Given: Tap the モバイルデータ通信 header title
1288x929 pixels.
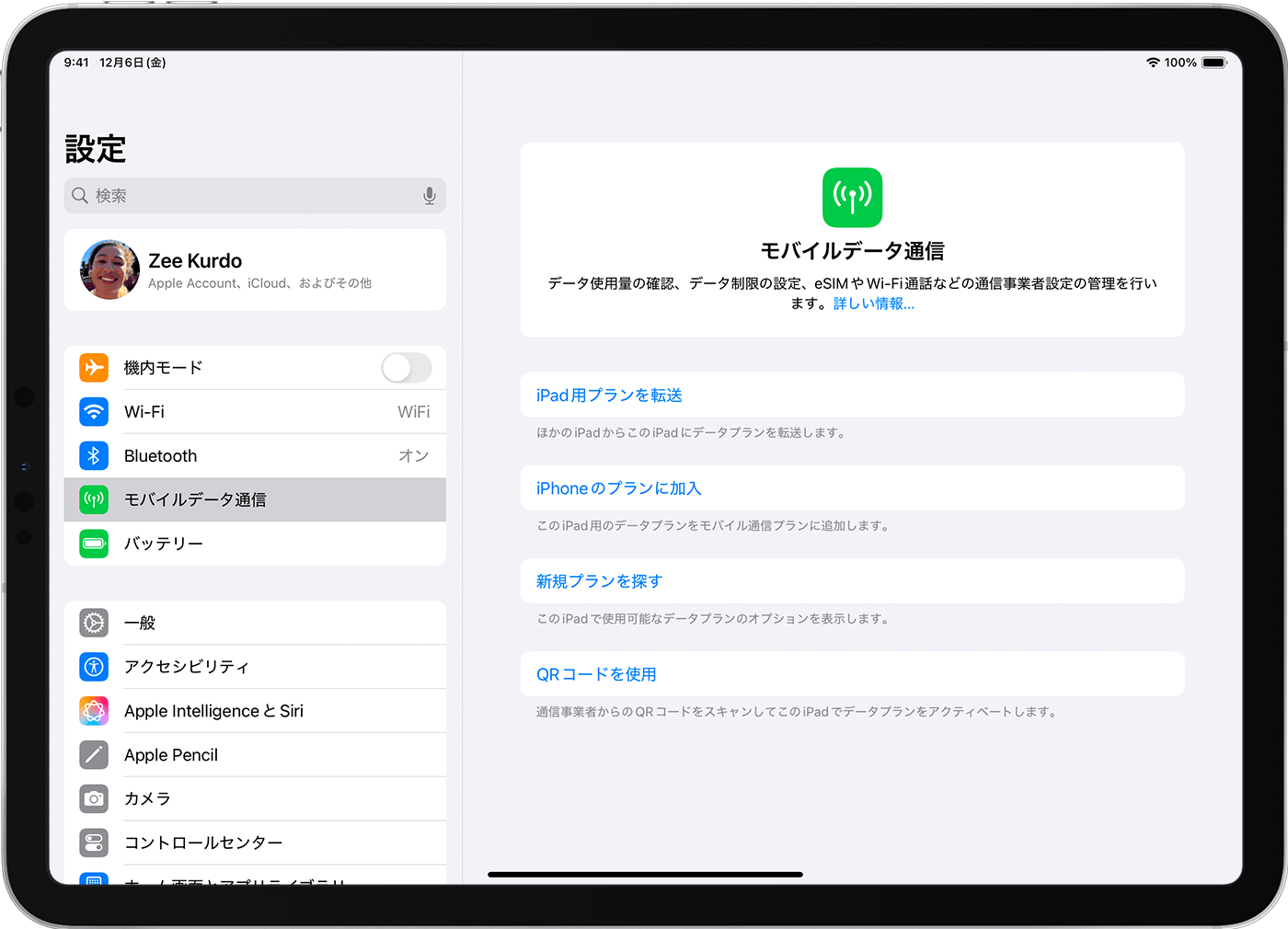Looking at the screenshot, I should [852, 250].
